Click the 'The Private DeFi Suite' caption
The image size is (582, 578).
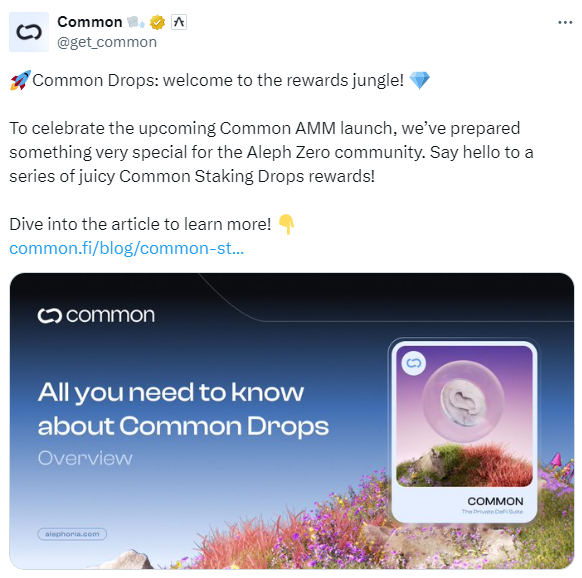(x=492, y=512)
